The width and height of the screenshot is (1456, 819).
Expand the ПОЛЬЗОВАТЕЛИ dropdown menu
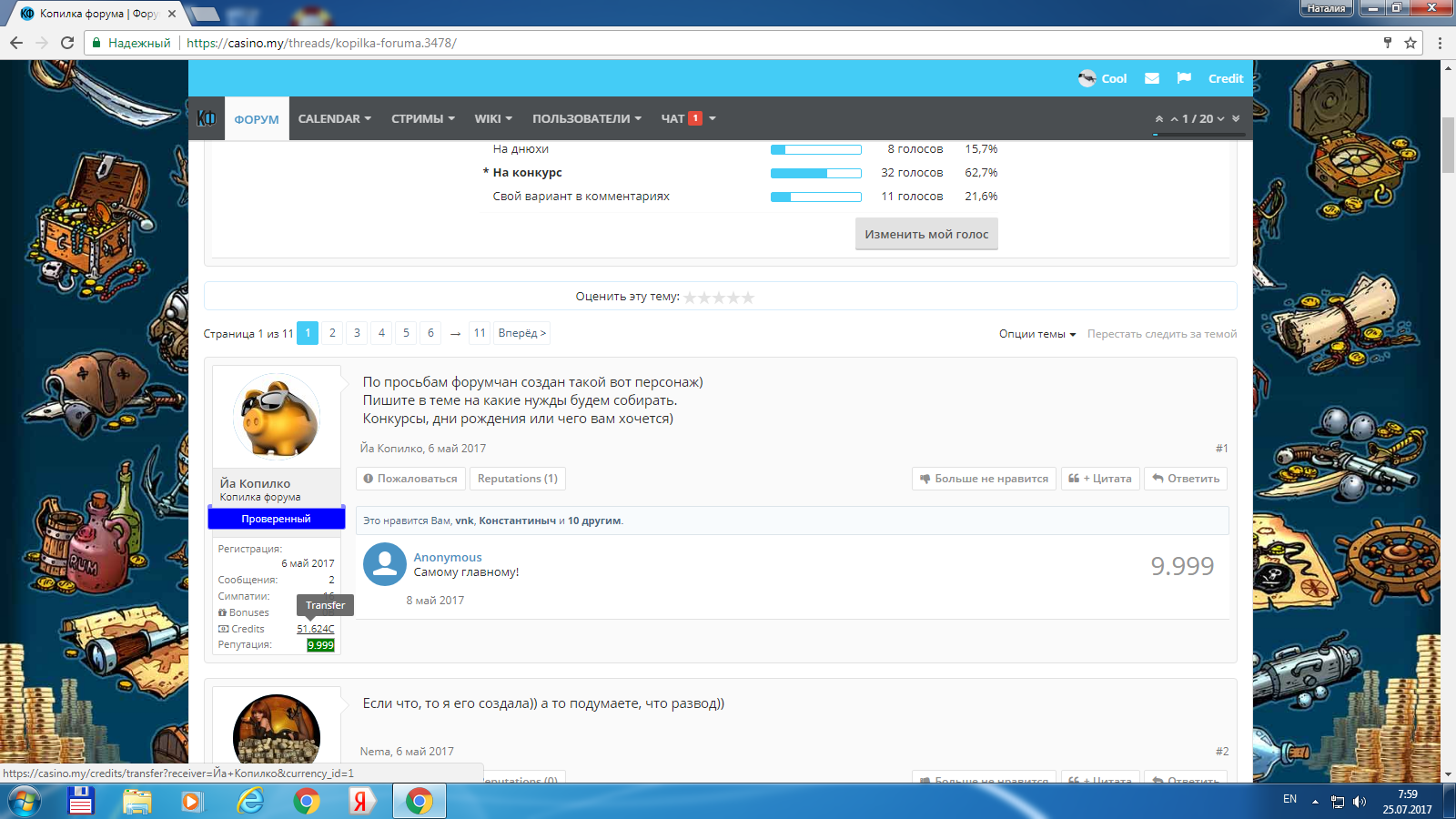pyautogui.click(x=587, y=118)
